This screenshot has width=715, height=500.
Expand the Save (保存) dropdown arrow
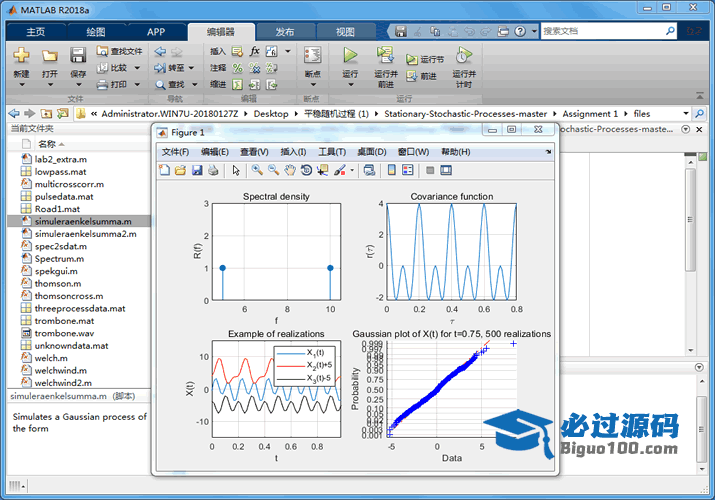78,85
